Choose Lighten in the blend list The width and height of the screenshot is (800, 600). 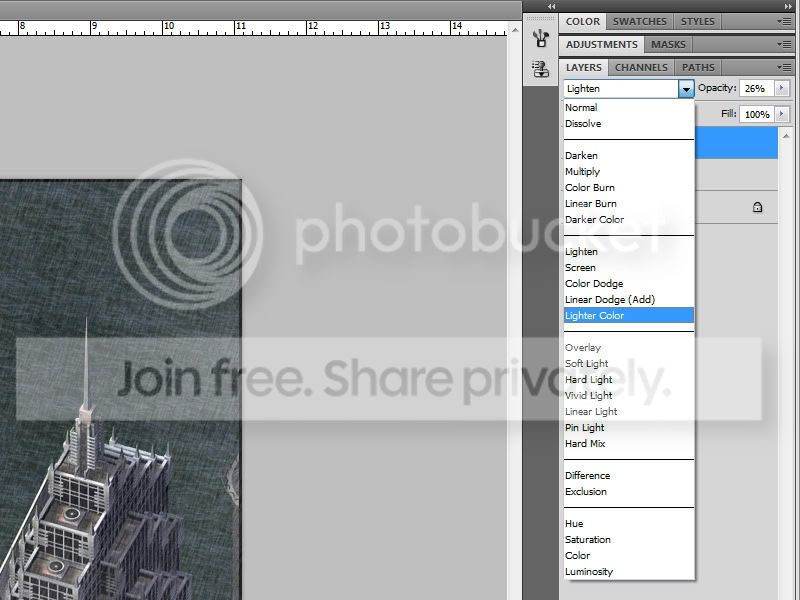pyautogui.click(x=629, y=252)
